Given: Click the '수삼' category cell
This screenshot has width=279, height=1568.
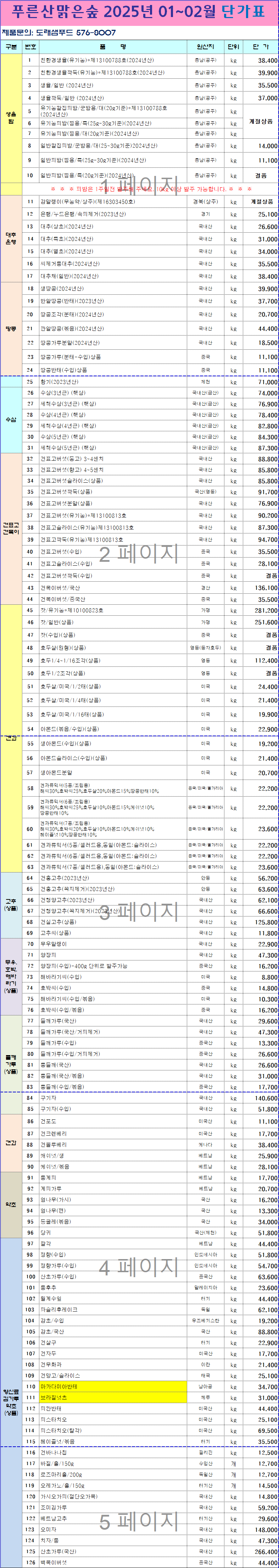Looking at the screenshot, I should 11,419.
